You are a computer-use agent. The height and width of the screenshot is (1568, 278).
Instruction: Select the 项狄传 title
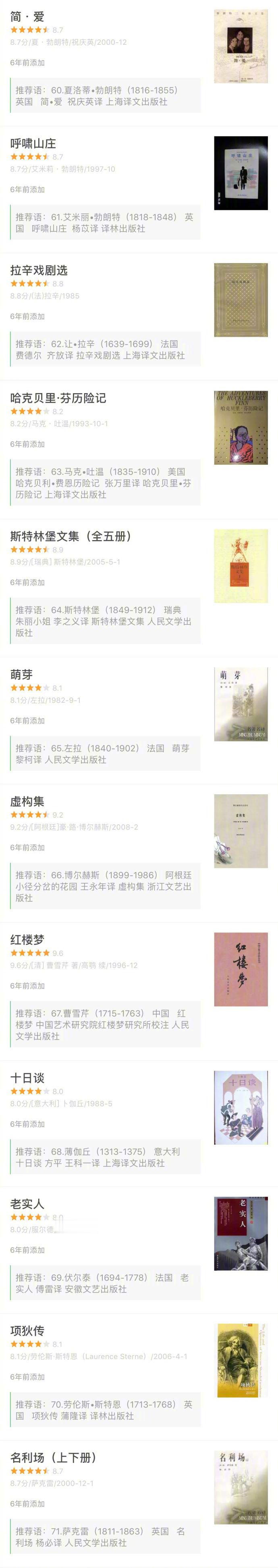(x=27, y=1330)
